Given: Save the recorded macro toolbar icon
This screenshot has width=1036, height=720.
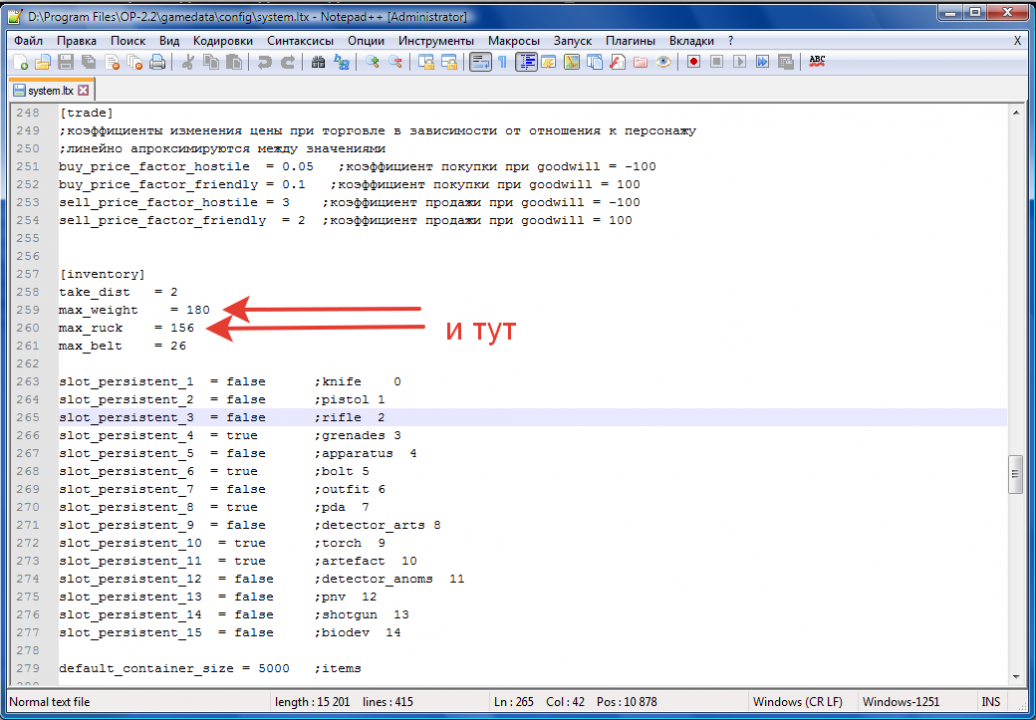Looking at the screenshot, I should [x=786, y=62].
